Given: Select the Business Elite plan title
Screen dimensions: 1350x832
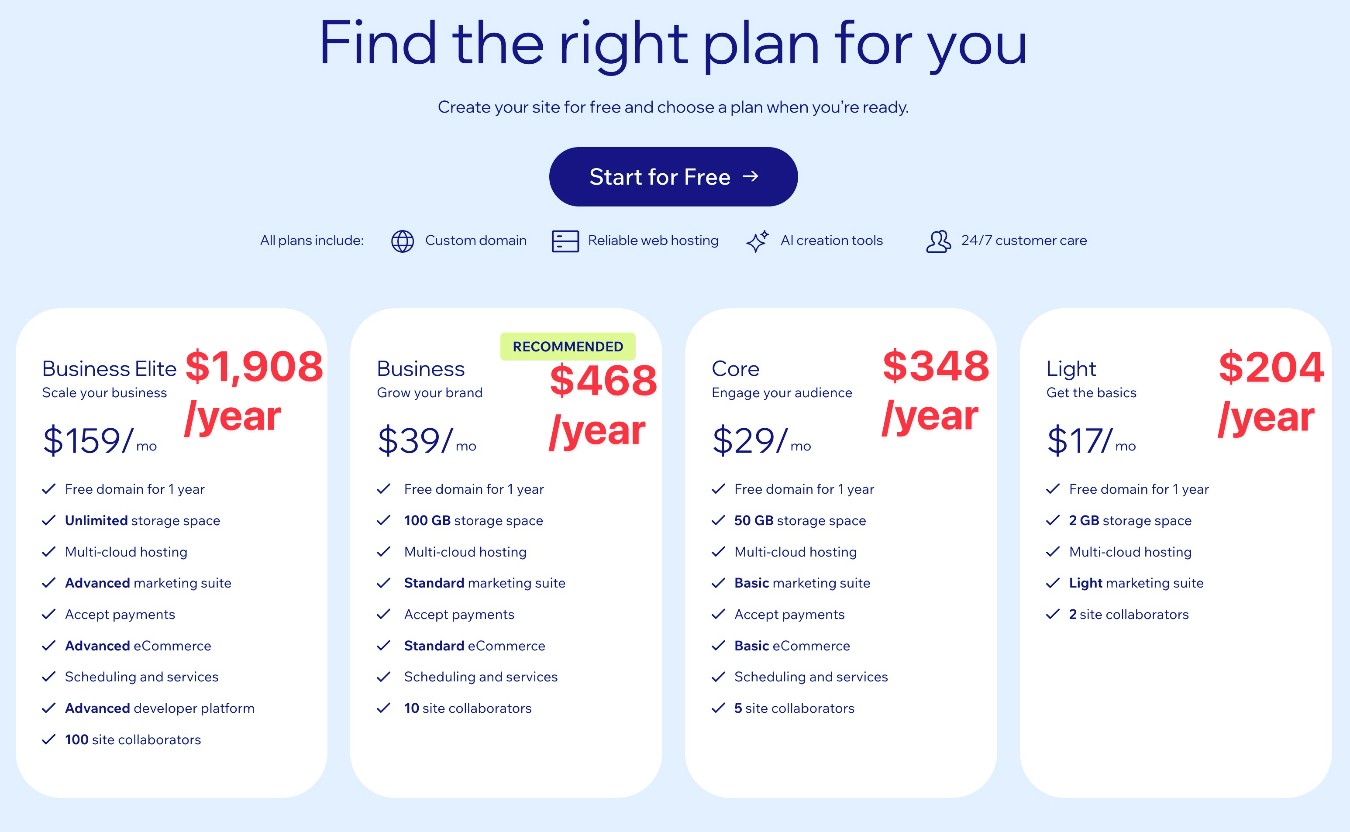Looking at the screenshot, I should (108, 368).
